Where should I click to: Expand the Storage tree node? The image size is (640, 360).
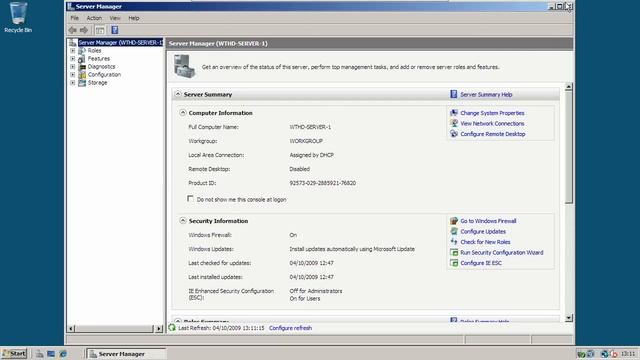pyautogui.click(x=73, y=83)
